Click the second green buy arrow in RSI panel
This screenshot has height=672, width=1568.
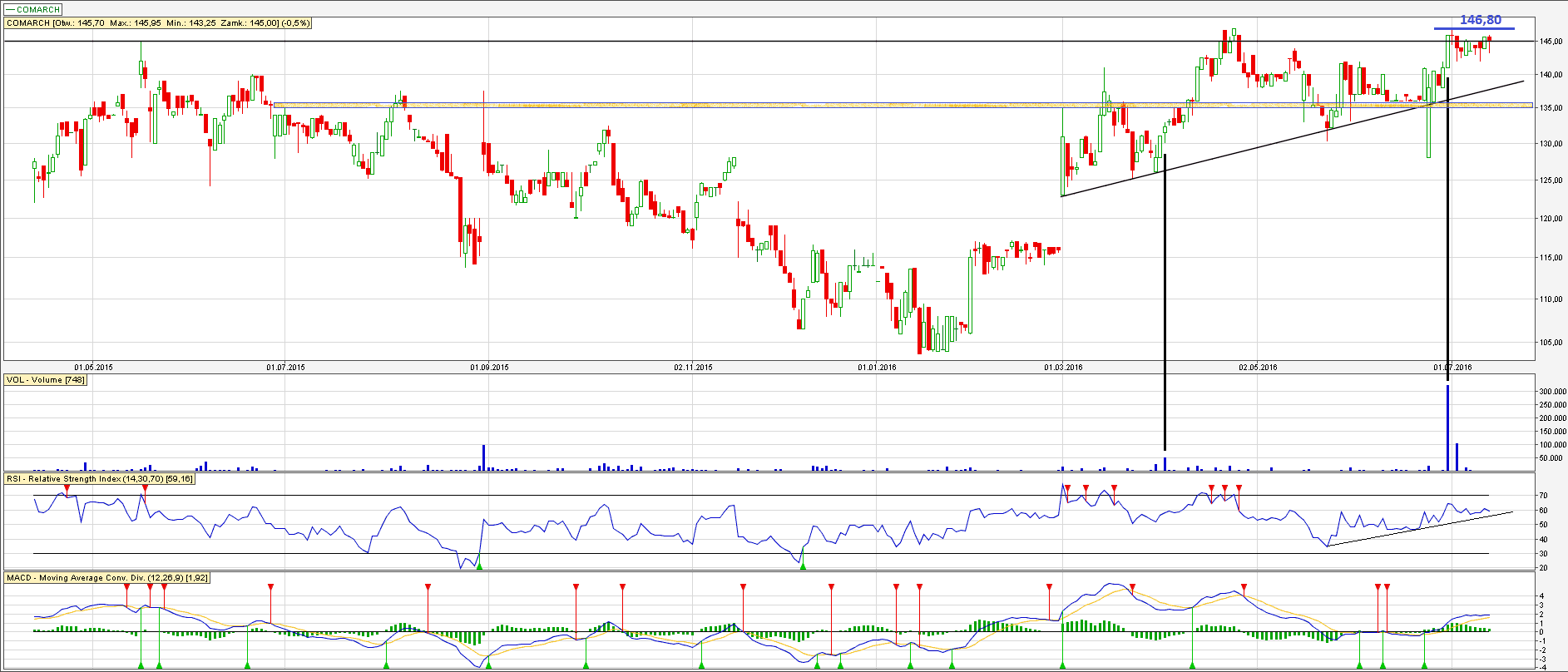click(803, 566)
